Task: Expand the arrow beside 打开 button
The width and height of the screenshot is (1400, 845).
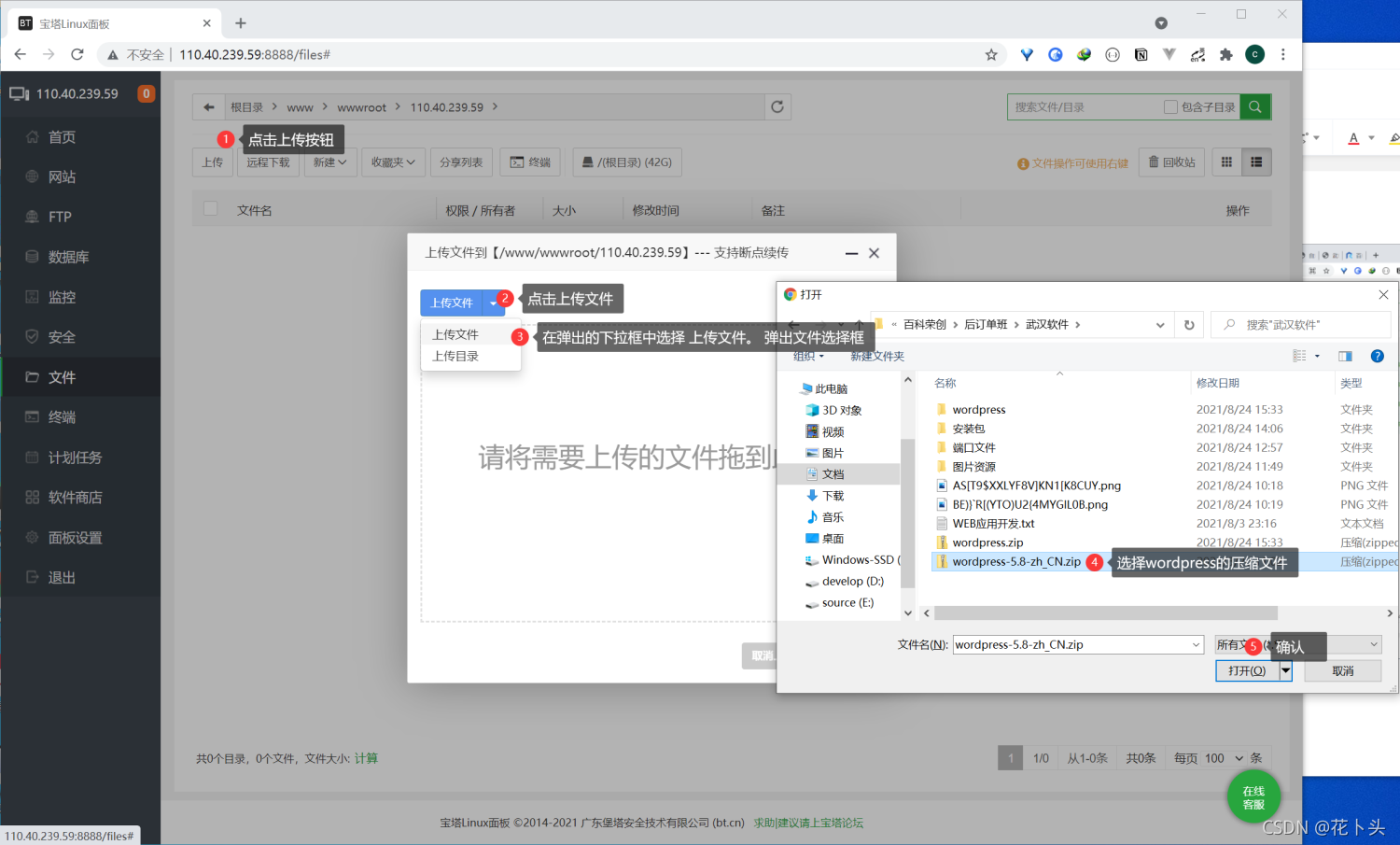Action: [x=1286, y=670]
